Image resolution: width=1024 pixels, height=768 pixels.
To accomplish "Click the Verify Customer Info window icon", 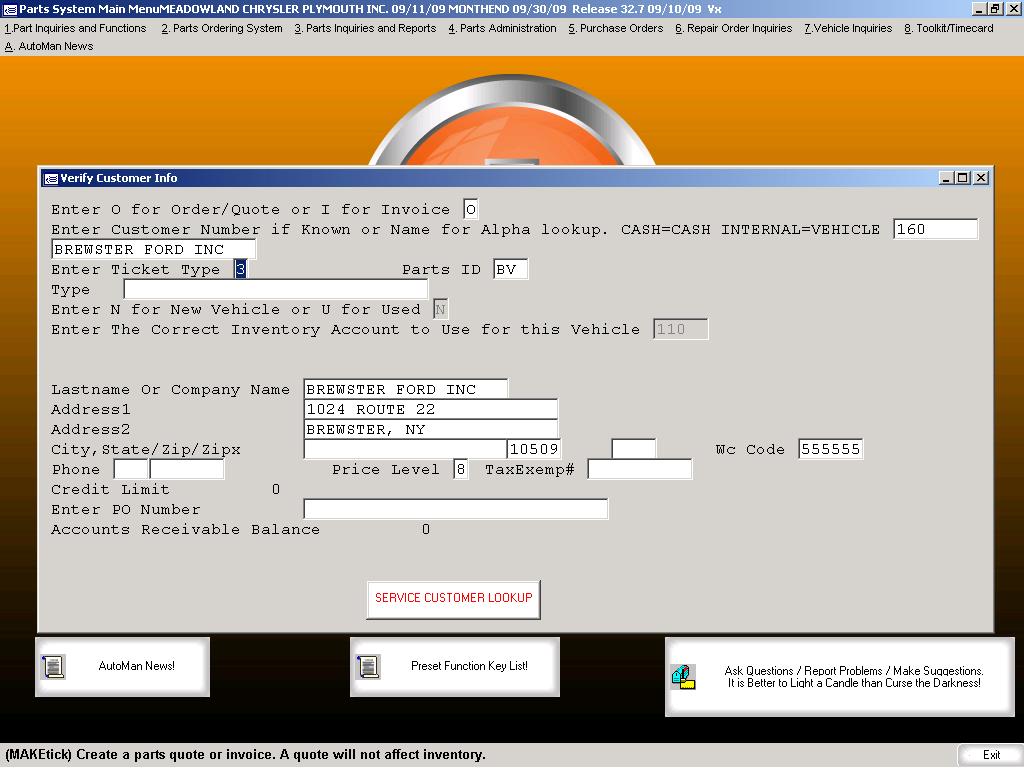I will tap(50, 178).
